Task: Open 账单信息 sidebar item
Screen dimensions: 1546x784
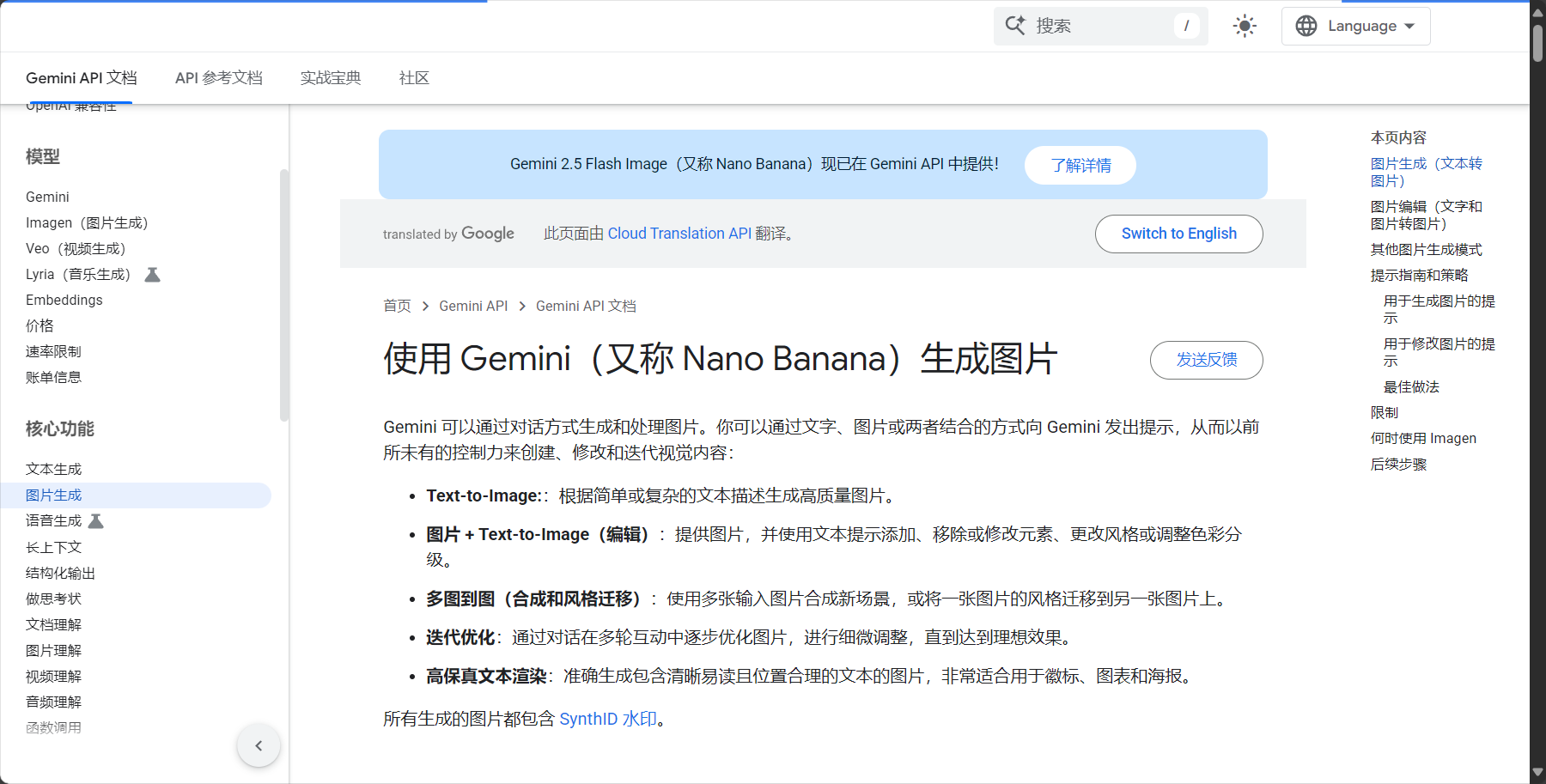Action: [x=53, y=377]
